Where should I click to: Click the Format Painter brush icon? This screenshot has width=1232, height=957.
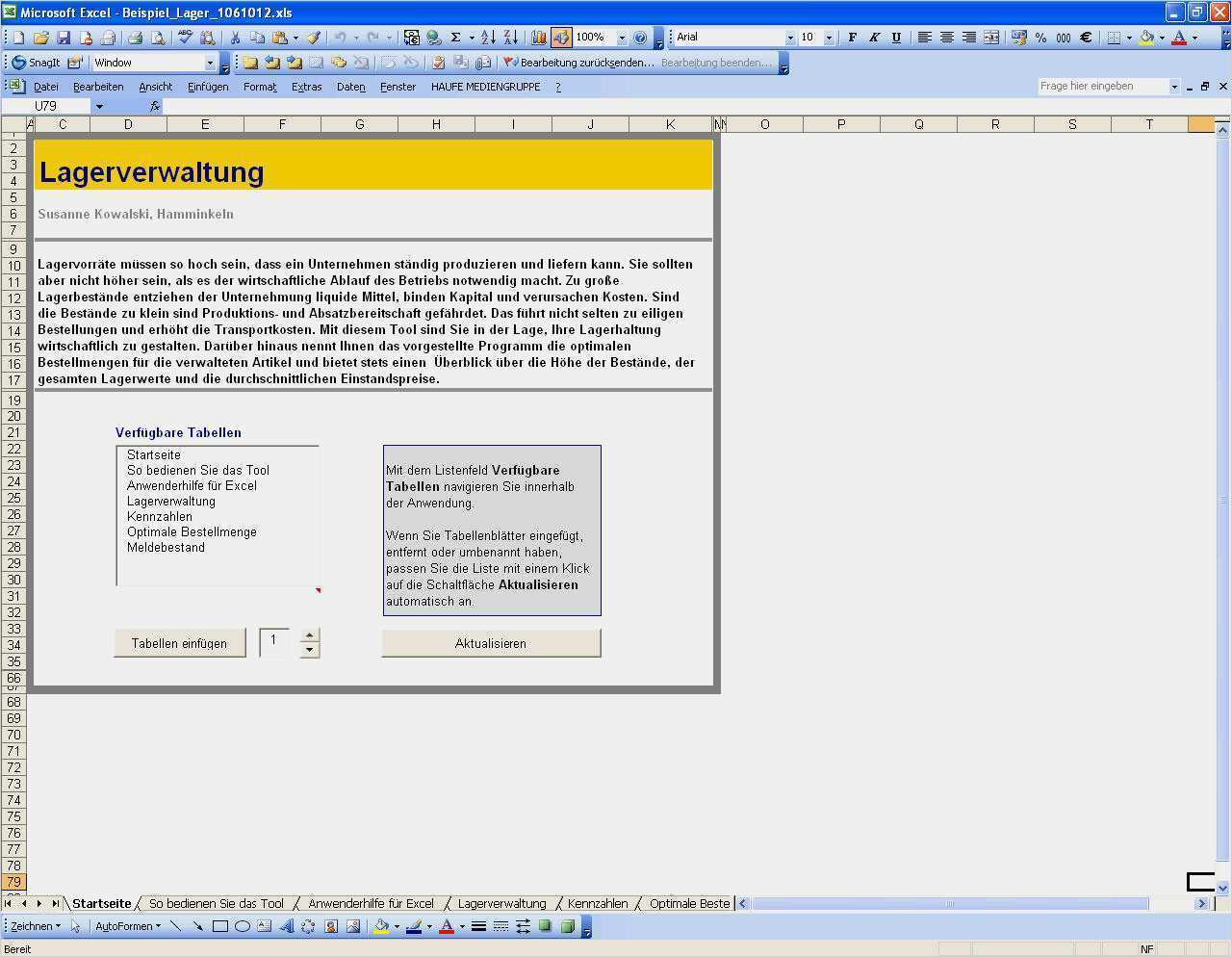(x=313, y=38)
